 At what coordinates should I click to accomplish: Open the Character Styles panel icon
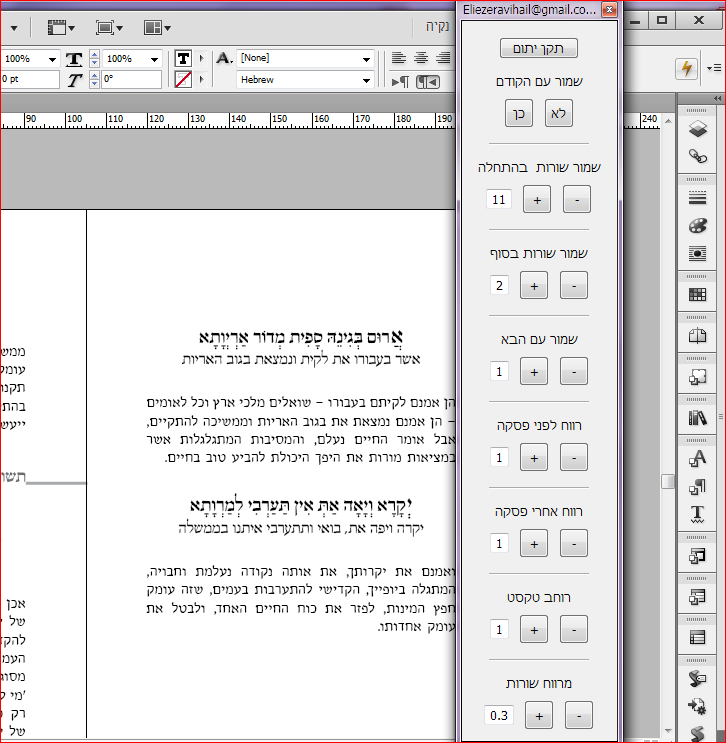pos(698,459)
